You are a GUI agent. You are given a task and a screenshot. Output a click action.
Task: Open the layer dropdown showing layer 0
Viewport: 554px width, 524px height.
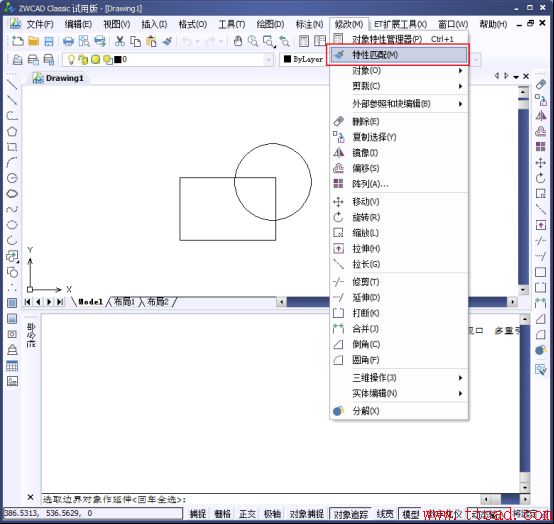(x=168, y=59)
